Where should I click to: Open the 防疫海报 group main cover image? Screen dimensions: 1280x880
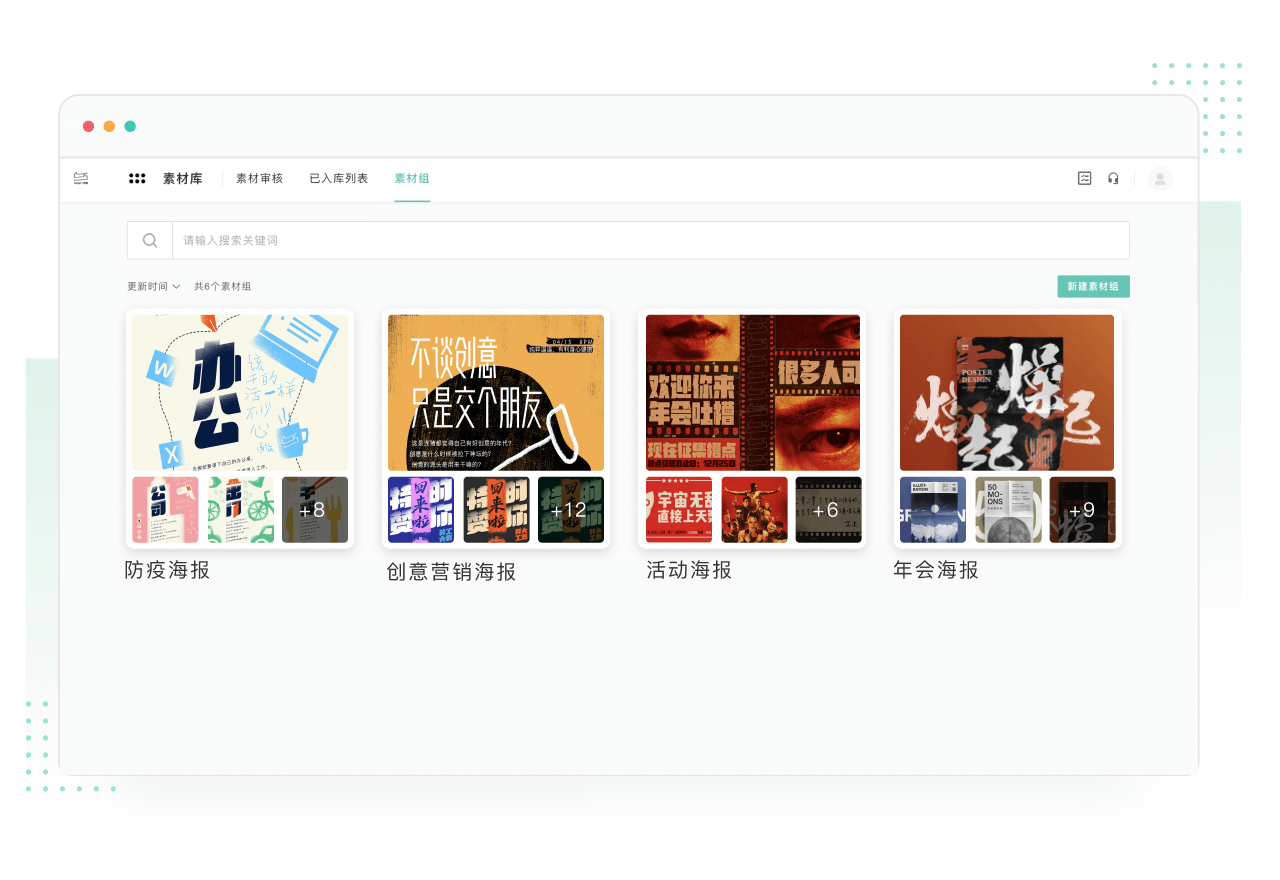click(x=240, y=393)
